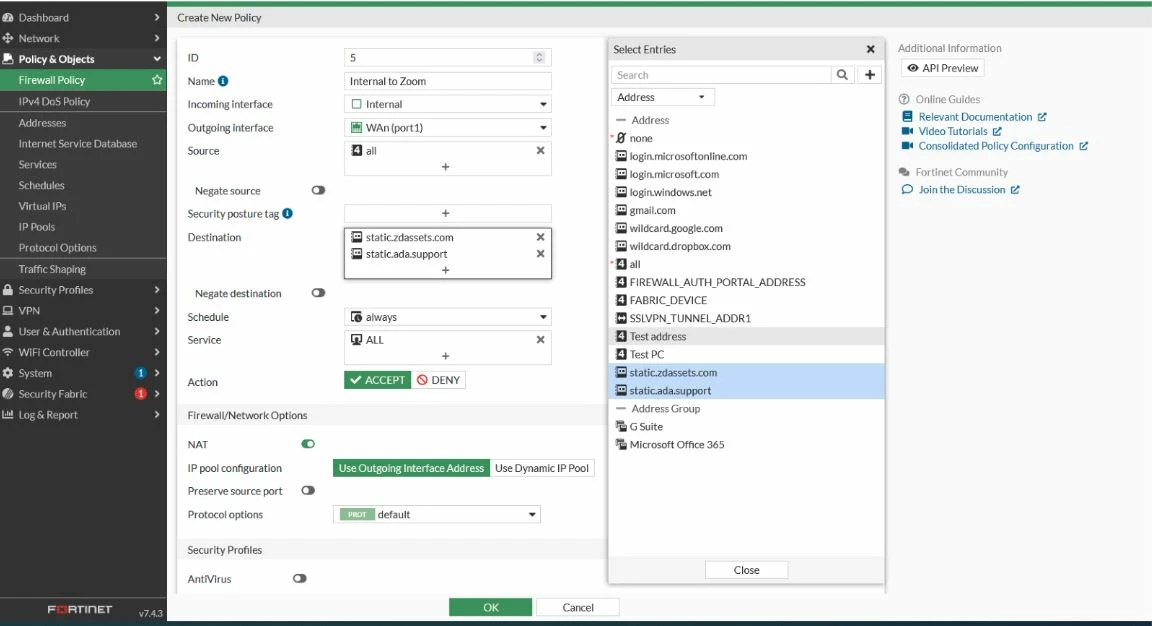The width and height of the screenshot is (1152, 626).
Task: Click the Name field info icon
Action: tap(223, 82)
